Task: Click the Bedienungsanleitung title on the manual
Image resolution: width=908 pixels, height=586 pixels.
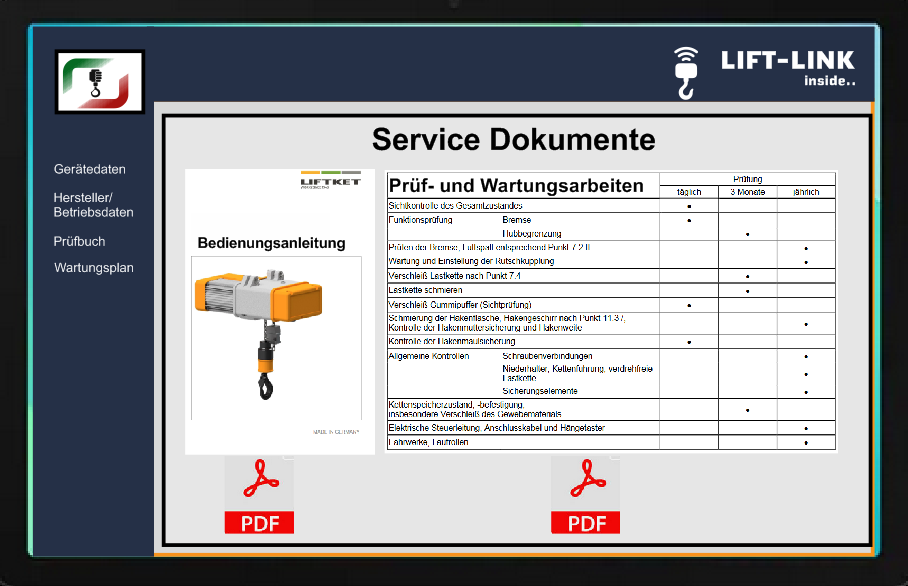Action: pyautogui.click(x=271, y=243)
